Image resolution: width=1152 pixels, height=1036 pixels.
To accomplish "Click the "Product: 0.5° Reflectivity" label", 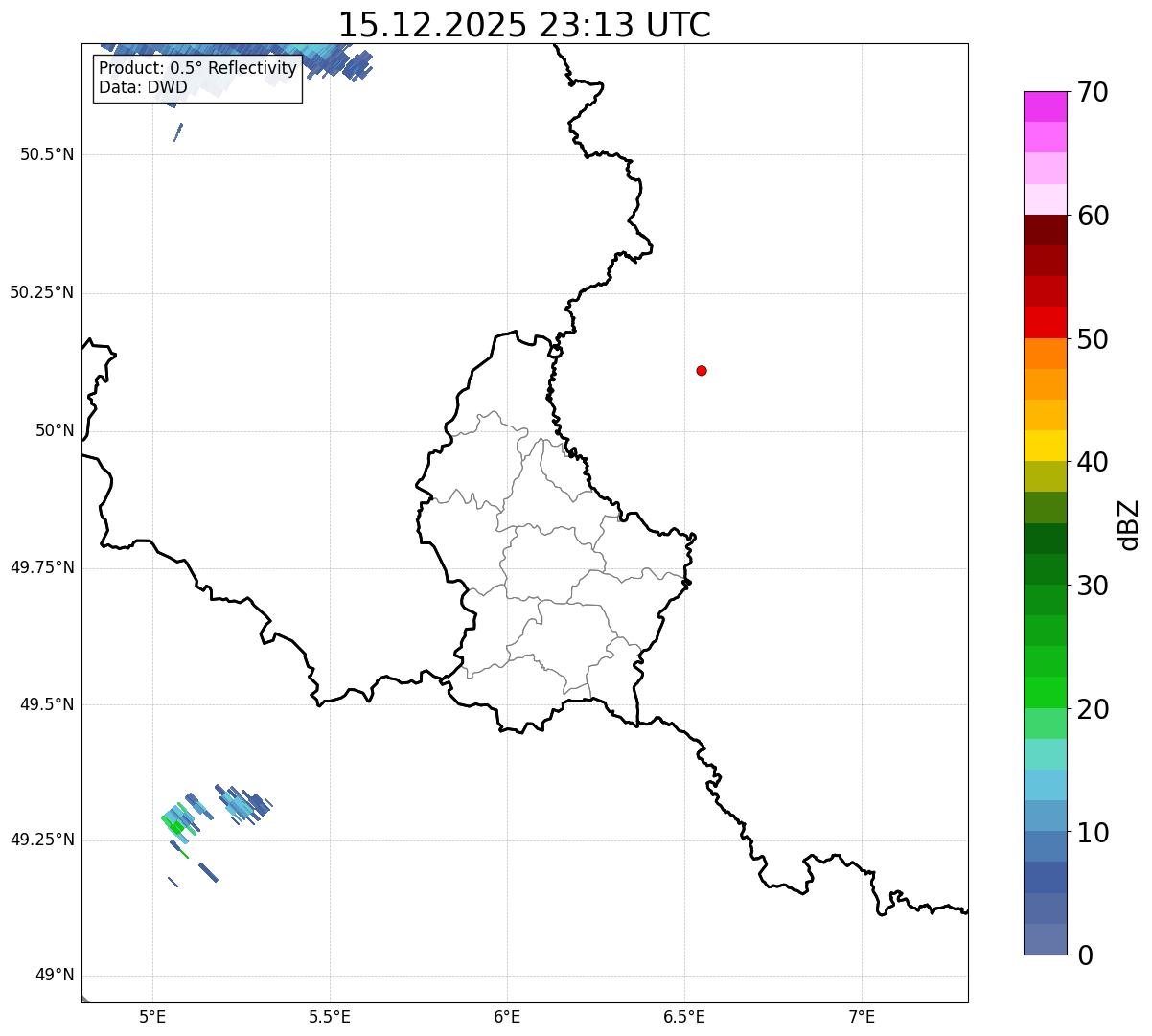I will pyautogui.click(x=197, y=69).
